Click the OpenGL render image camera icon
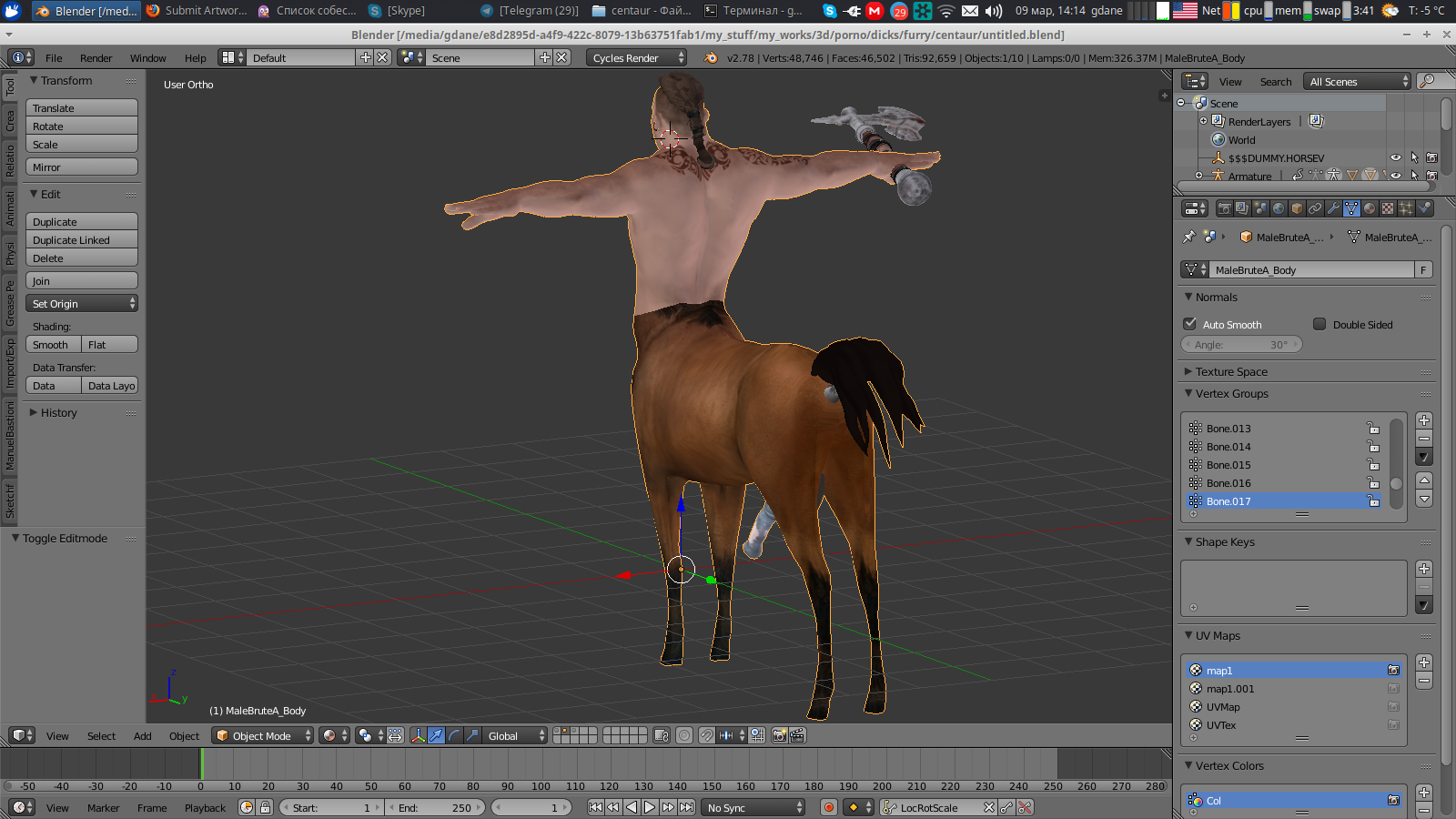 tap(779, 735)
